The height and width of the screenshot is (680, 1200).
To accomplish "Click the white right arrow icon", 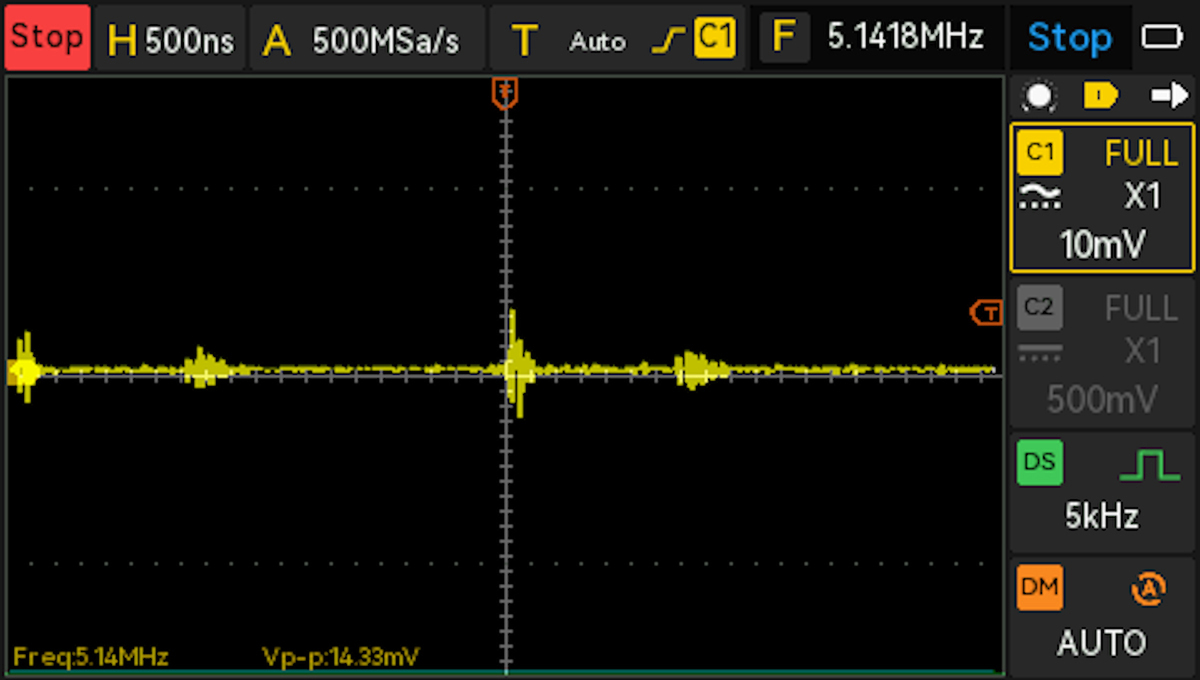I will [1168, 96].
